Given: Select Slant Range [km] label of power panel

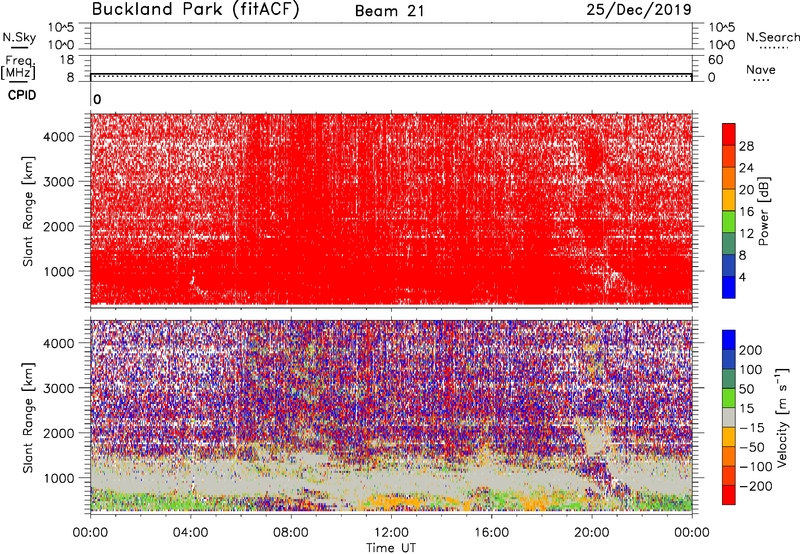Looking at the screenshot, I should click(28, 211).
